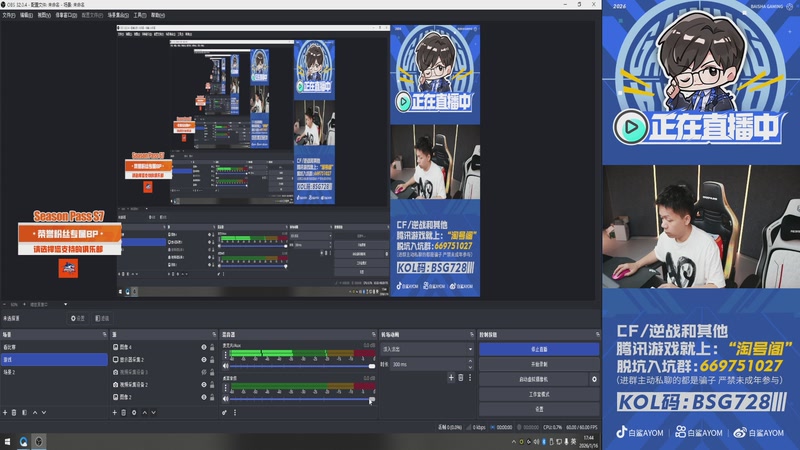The width and height of the screenshot is (800, 450).
Task: Click the 启动虚拟摄像机 button
Action: (x=534, y=379)
